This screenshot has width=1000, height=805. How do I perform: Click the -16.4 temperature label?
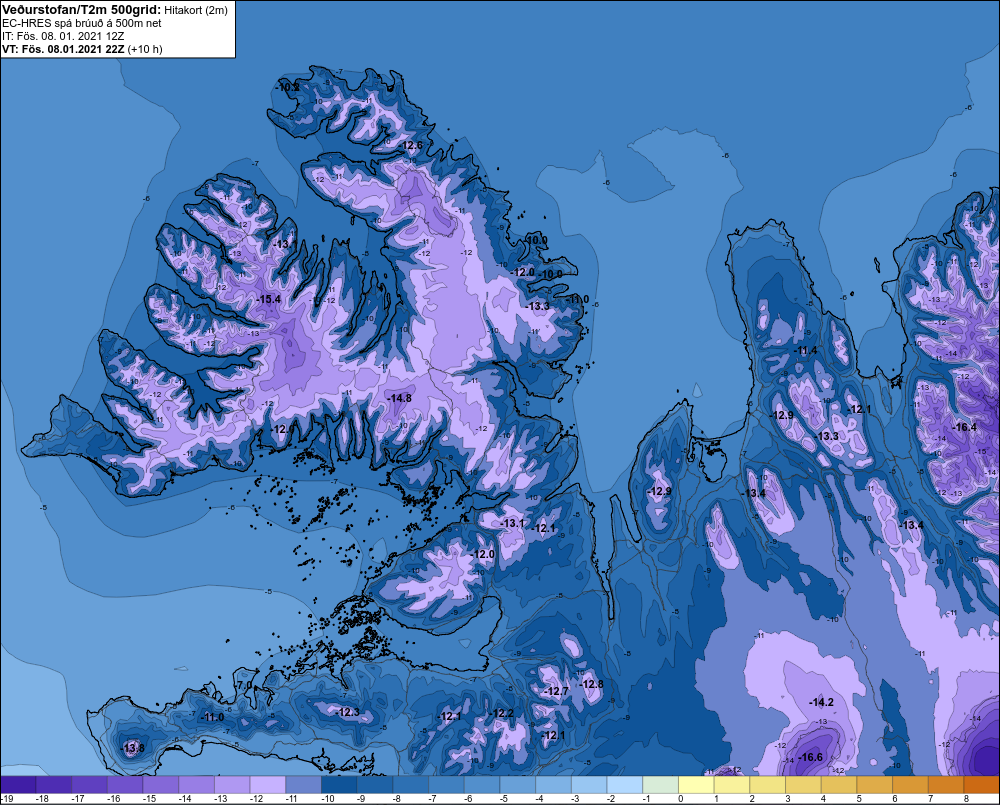pyautogui.click(x=964, y=427)
